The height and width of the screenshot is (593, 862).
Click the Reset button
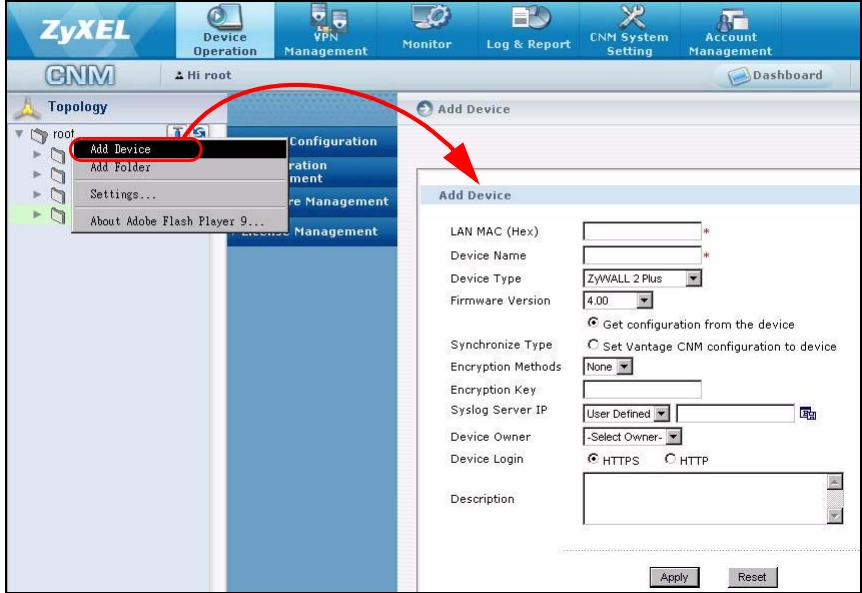[752, 577]
